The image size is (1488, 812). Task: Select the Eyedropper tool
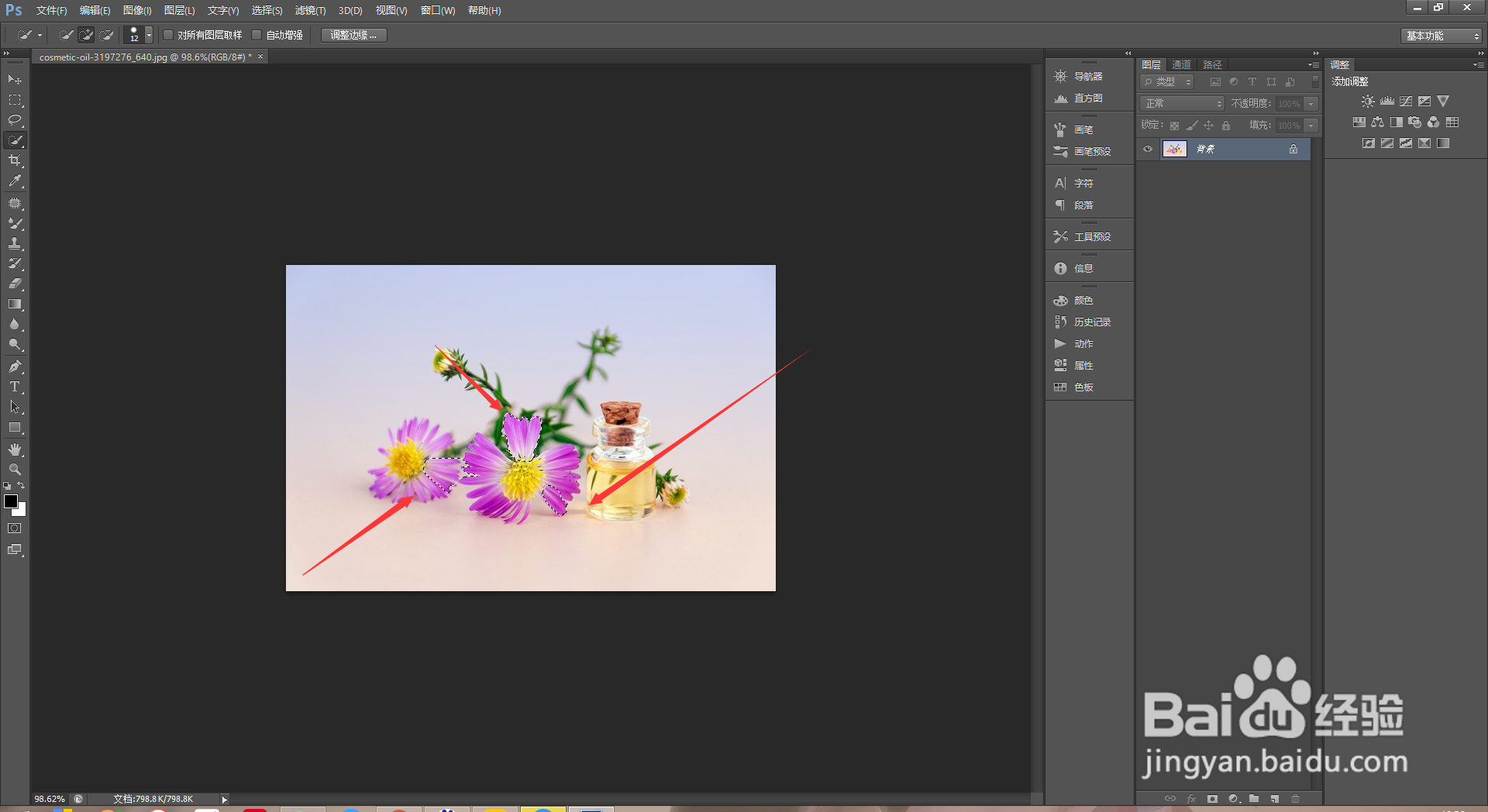(15, 181)
